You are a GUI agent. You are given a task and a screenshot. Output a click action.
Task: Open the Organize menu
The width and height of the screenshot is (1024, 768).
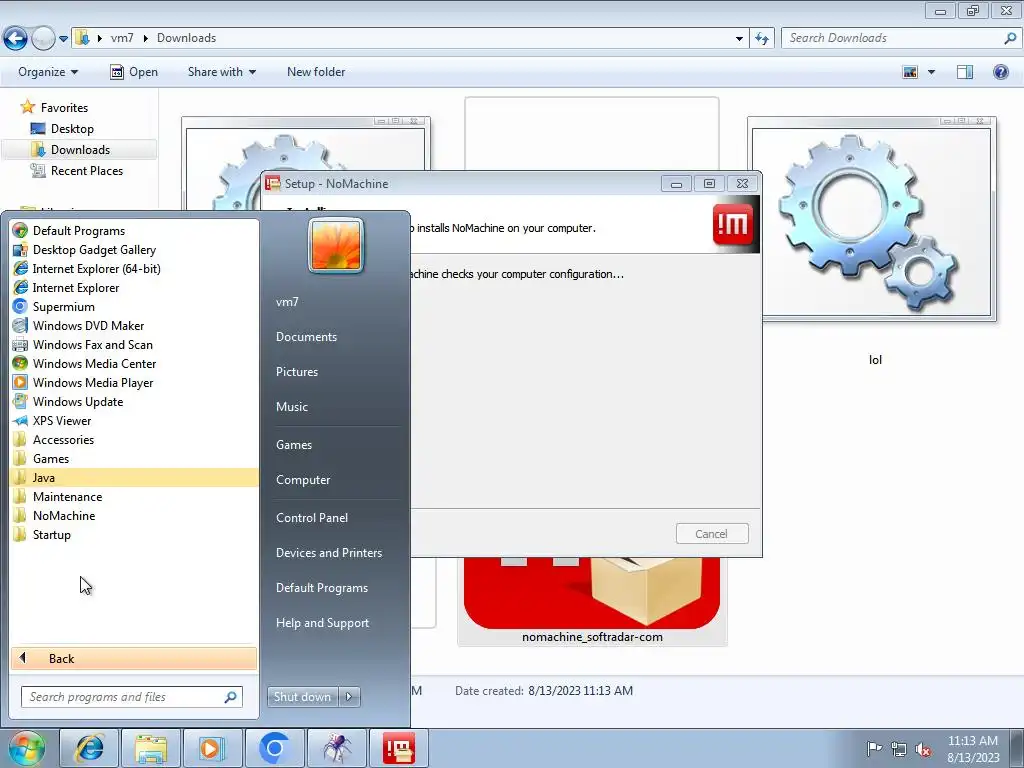tap(48, 72)
